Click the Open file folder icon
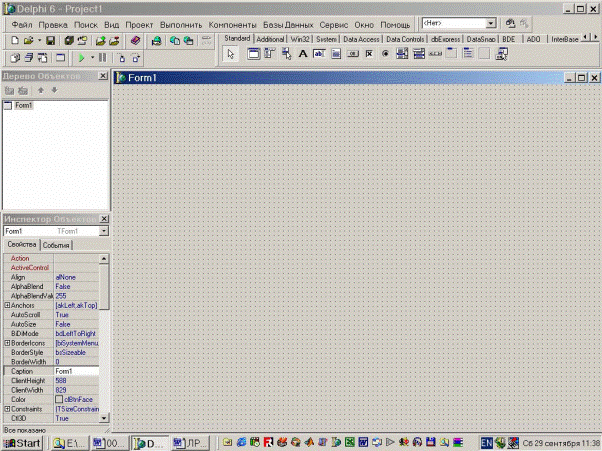This screenshot has height=451, width=602. pos(28,40)
